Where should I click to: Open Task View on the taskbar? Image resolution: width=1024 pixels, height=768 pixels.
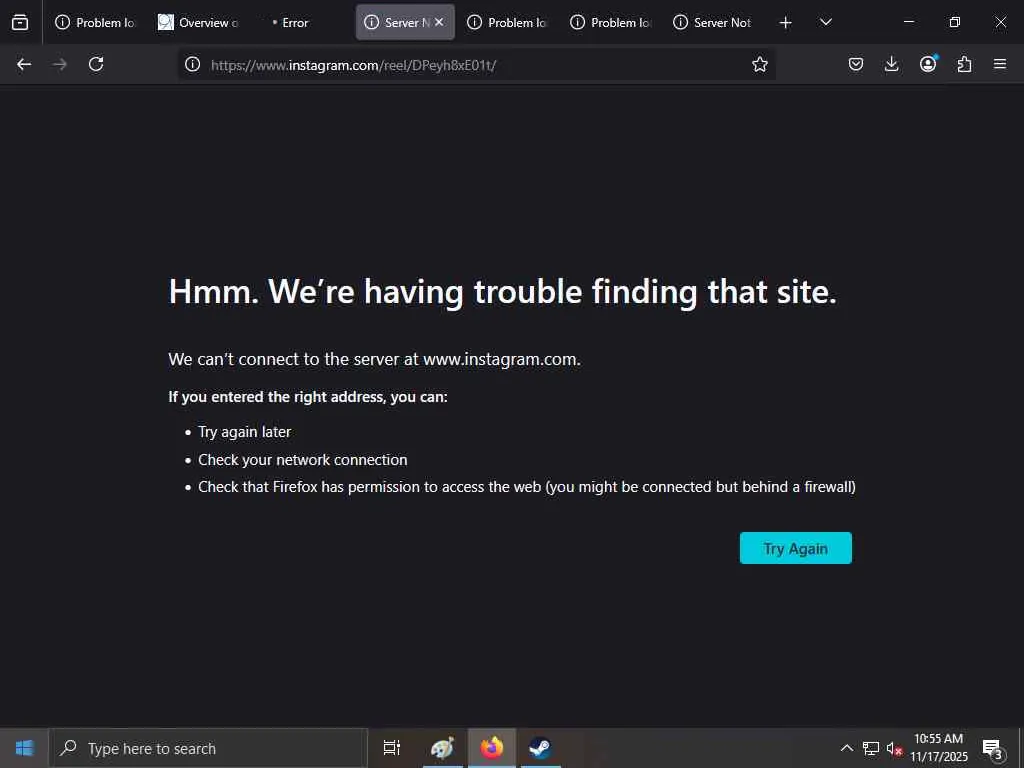click(x=392, y=748)
